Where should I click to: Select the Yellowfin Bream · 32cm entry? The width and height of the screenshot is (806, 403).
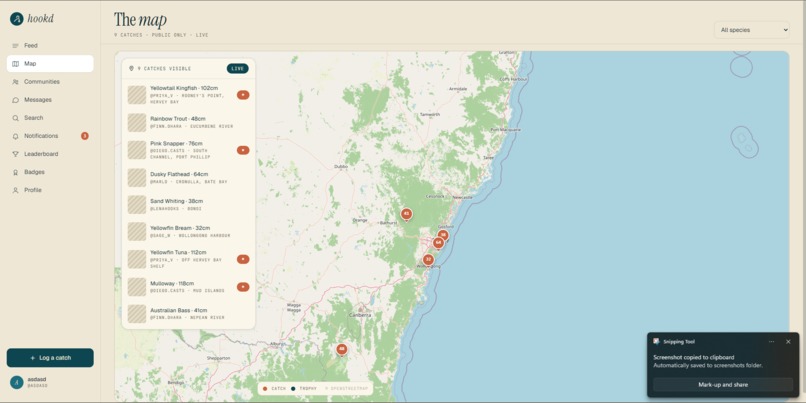click(x=188, y=232)
